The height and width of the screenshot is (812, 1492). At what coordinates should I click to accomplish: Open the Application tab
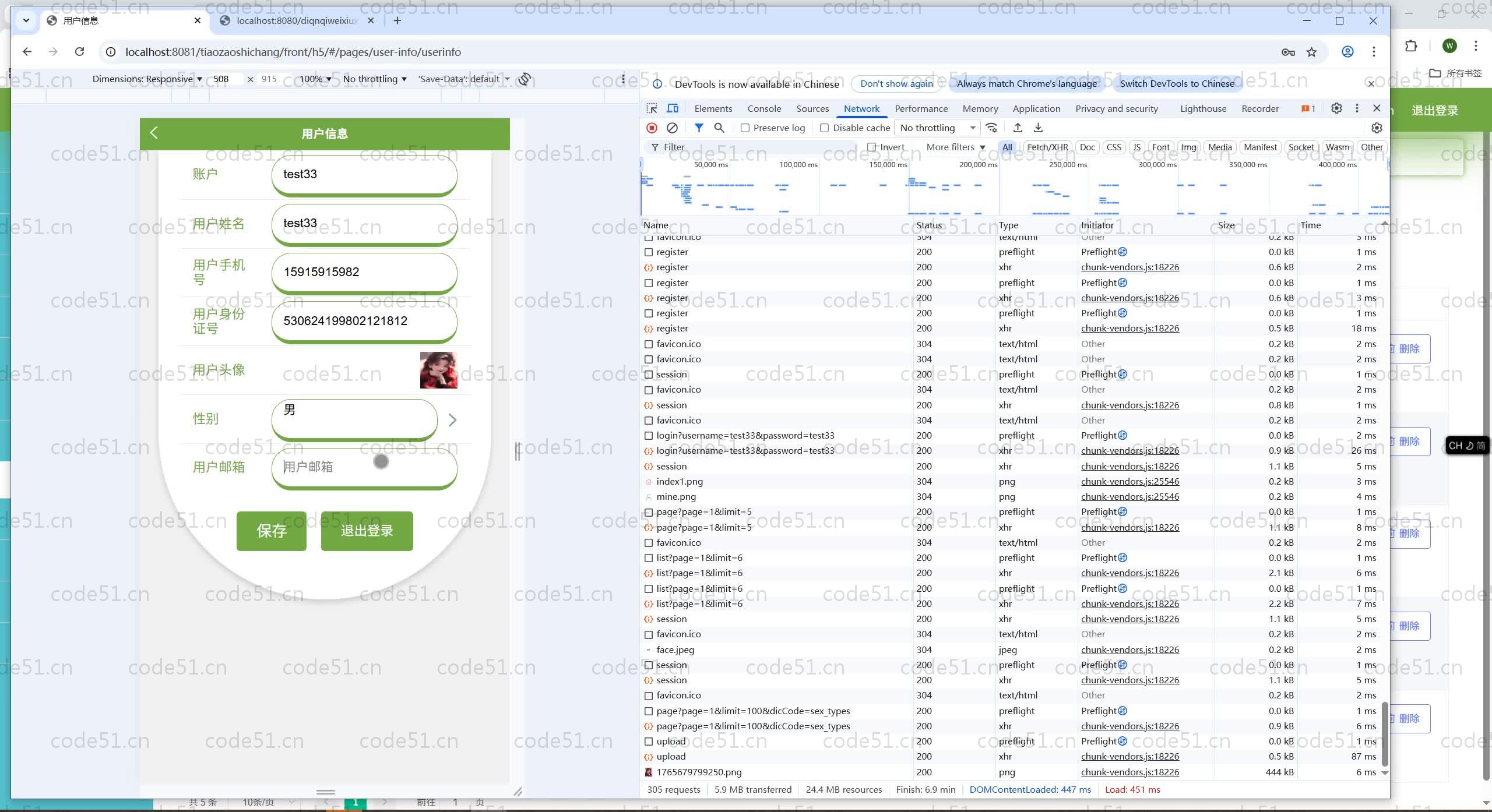tap(1036, 108)
